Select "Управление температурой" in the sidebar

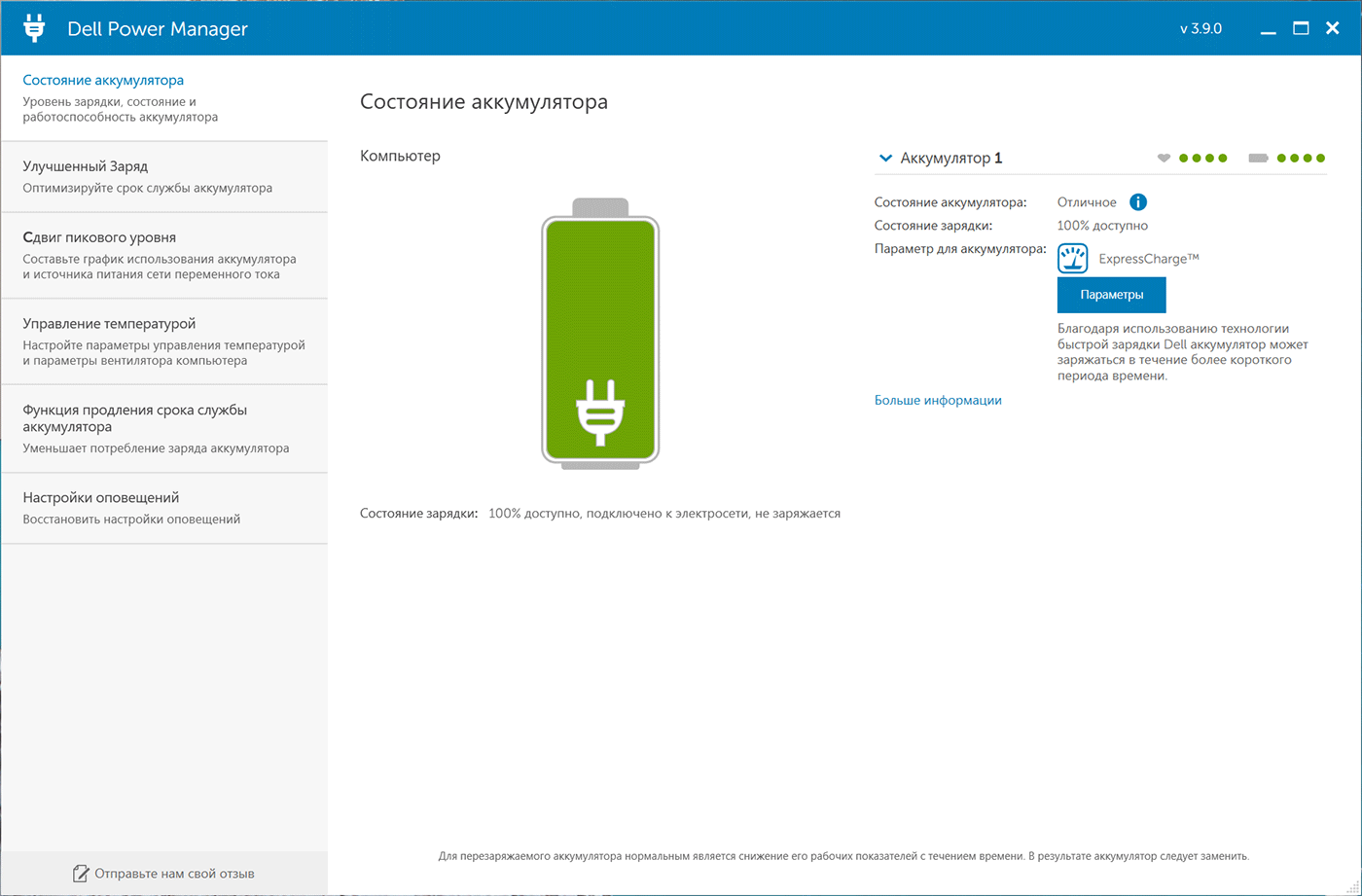164,341
